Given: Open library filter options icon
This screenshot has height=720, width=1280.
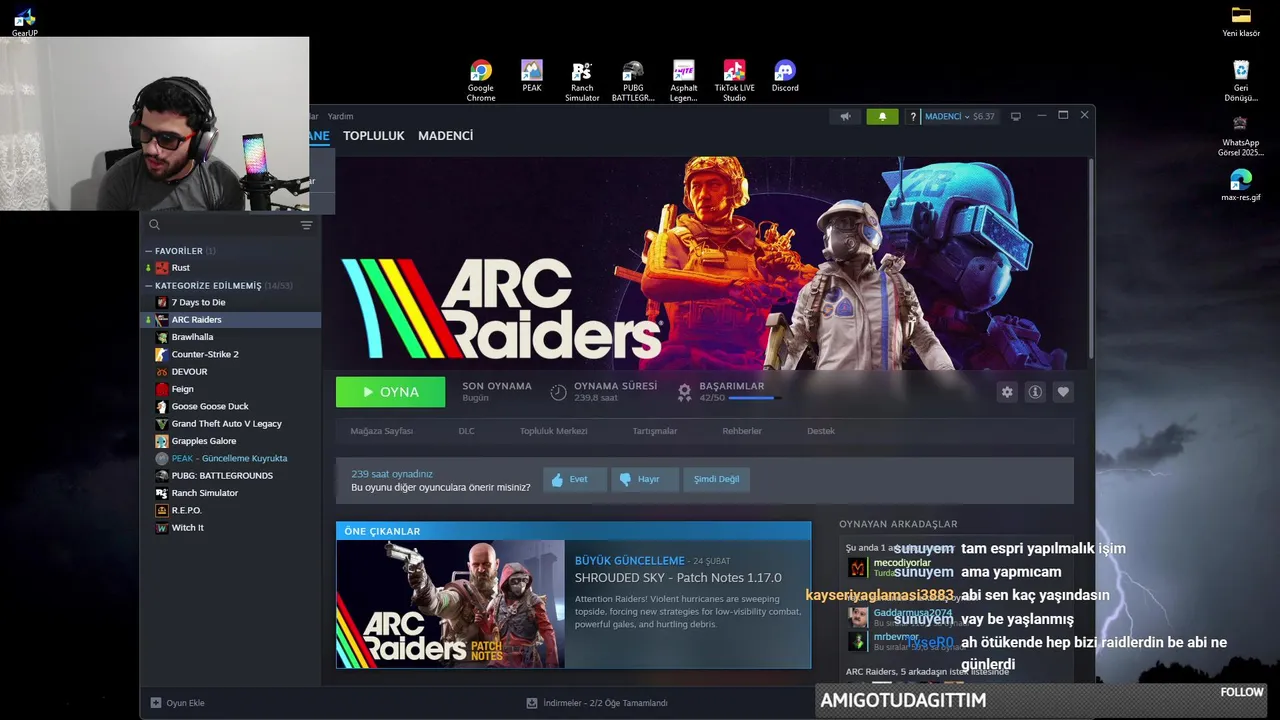Looking at the screenshot, I should [306, 225].
